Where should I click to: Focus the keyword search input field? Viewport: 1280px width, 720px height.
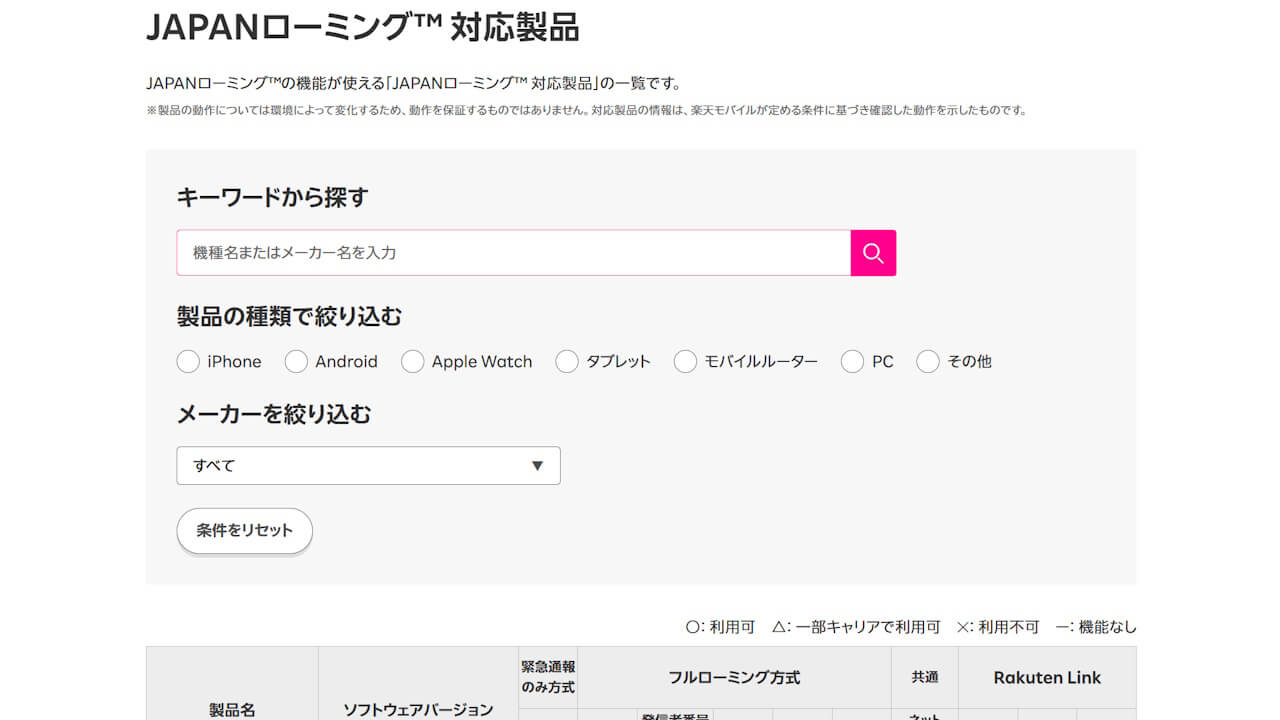coord(513,253)
